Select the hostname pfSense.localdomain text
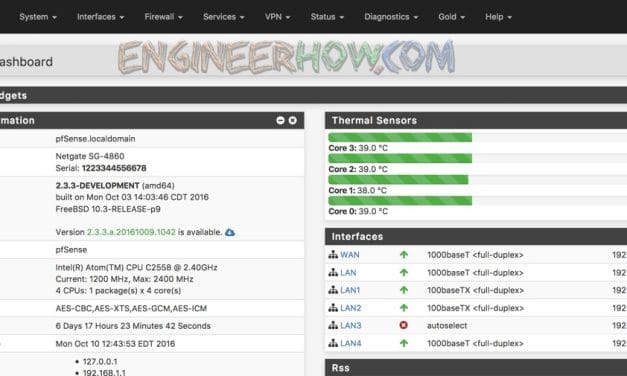627x376 pixels. pyautogui.click(x=95, y=139)
